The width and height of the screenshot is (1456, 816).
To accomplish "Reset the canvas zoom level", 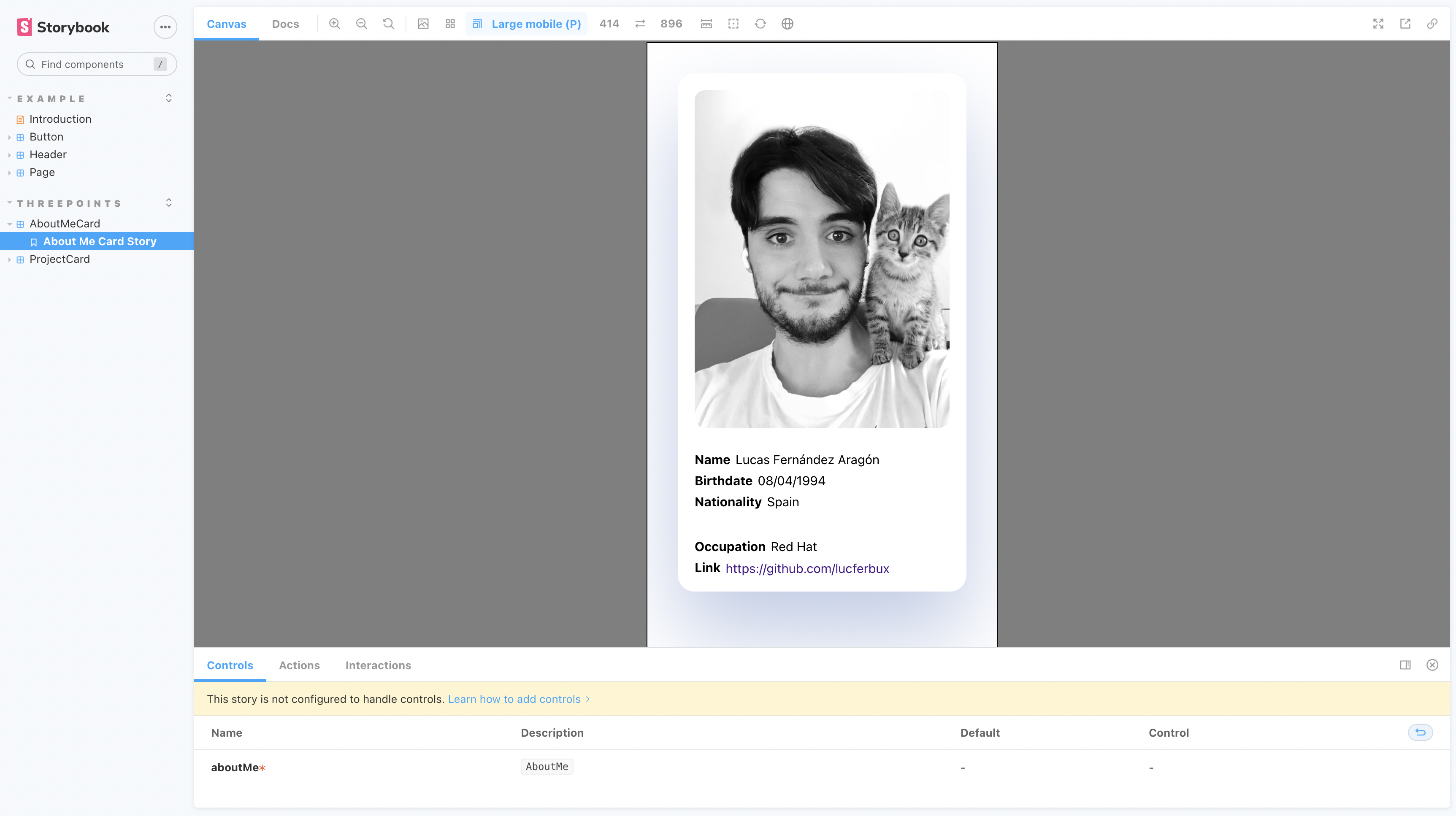I will [x=388, y=24].
